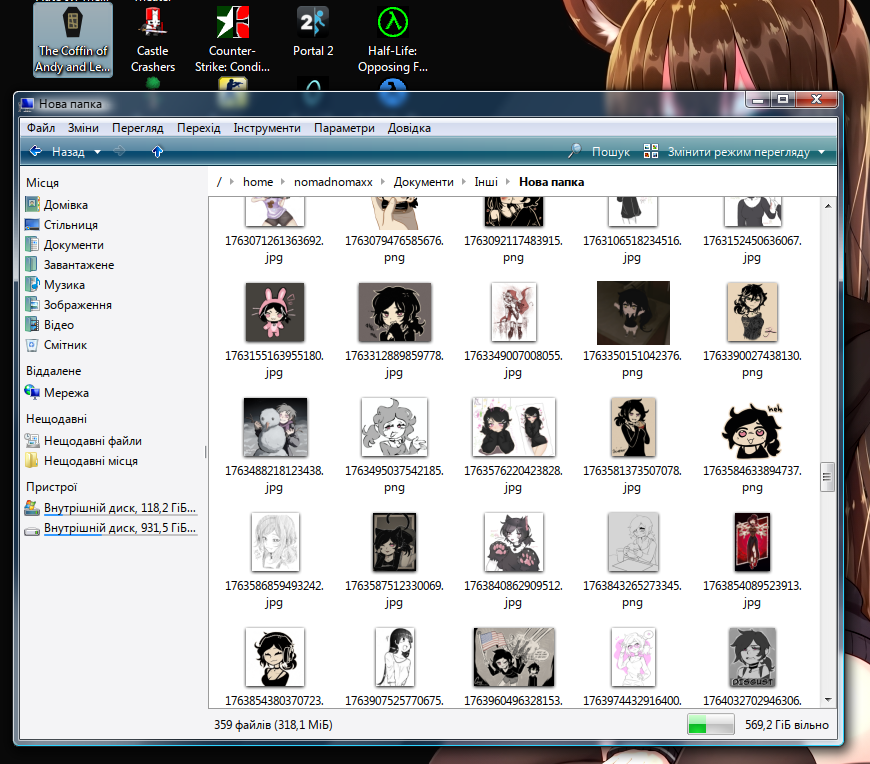This screenshot has height=764, width=870.
Task: Open Зображення icon in sidebar
Action: click(32, 304)
